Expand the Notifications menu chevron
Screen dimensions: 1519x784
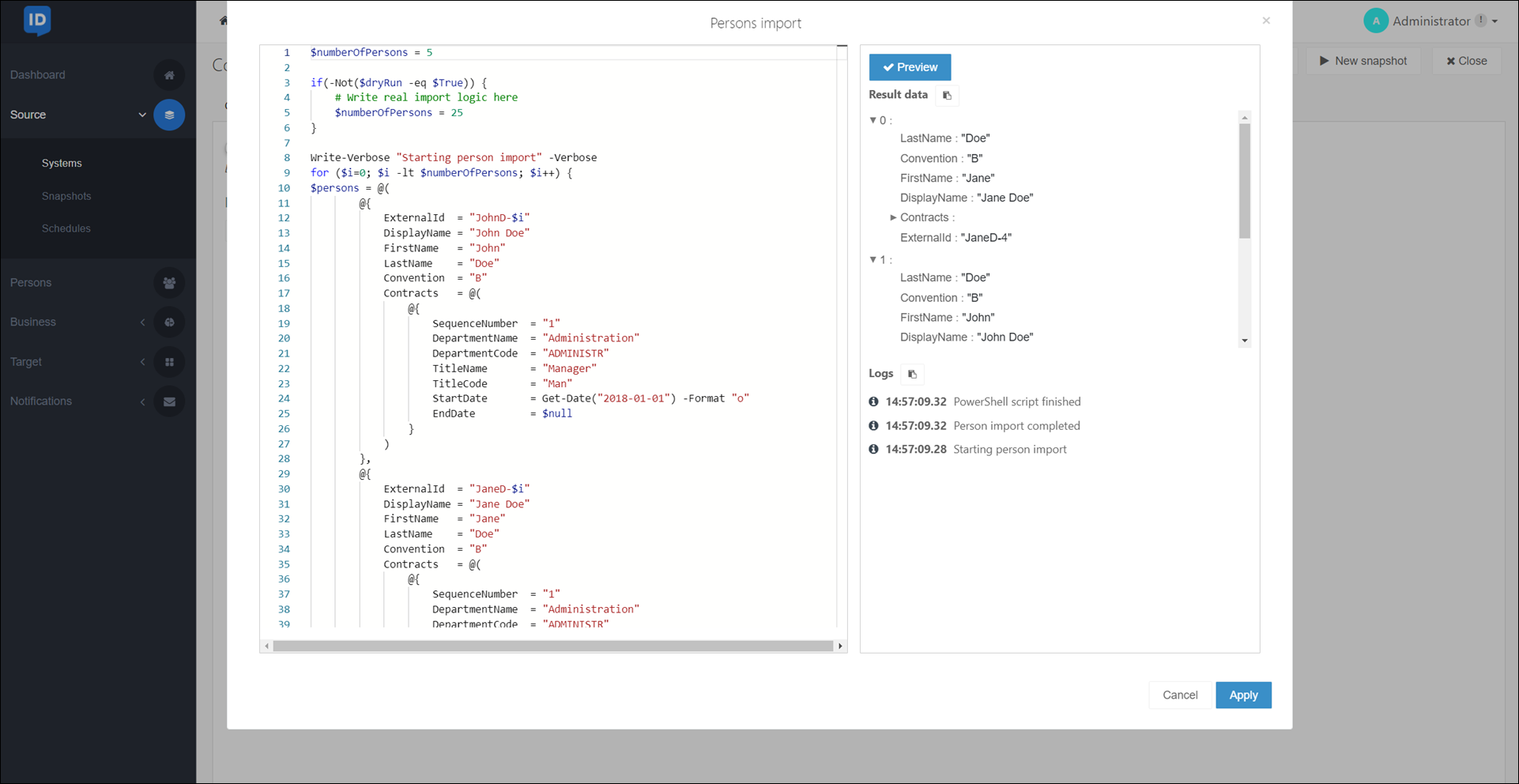click(142, 401)
